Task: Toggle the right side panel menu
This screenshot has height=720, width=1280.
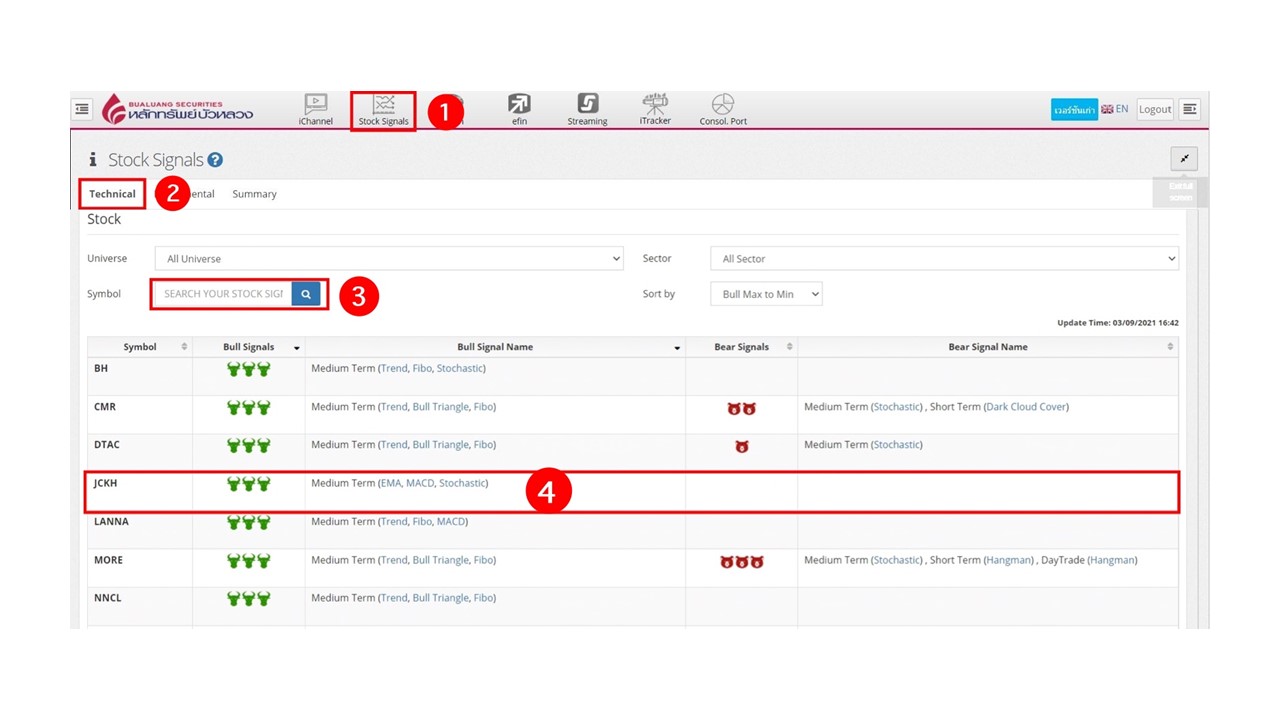Action: 1189,109
